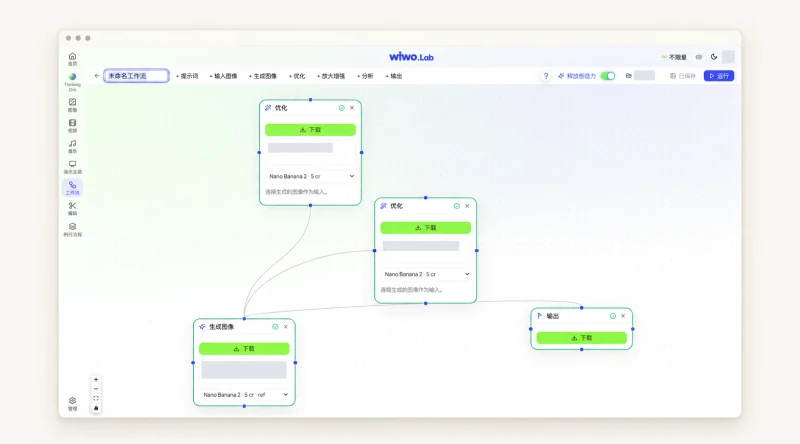The image size is (800, 444).
Task: Click status check icon on output node
Action: tap(613, 316)
